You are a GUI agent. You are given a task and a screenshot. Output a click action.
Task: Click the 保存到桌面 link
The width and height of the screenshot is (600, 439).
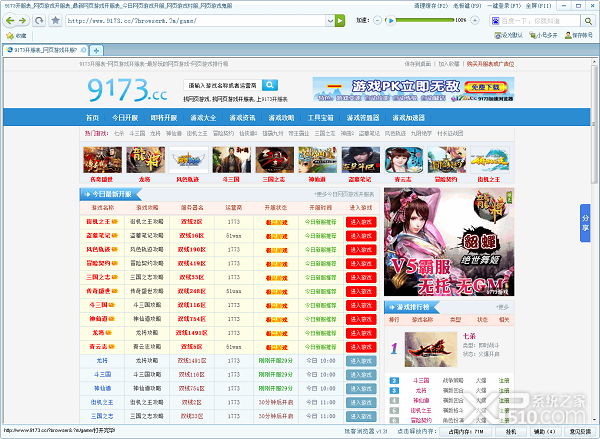[418, 64]
